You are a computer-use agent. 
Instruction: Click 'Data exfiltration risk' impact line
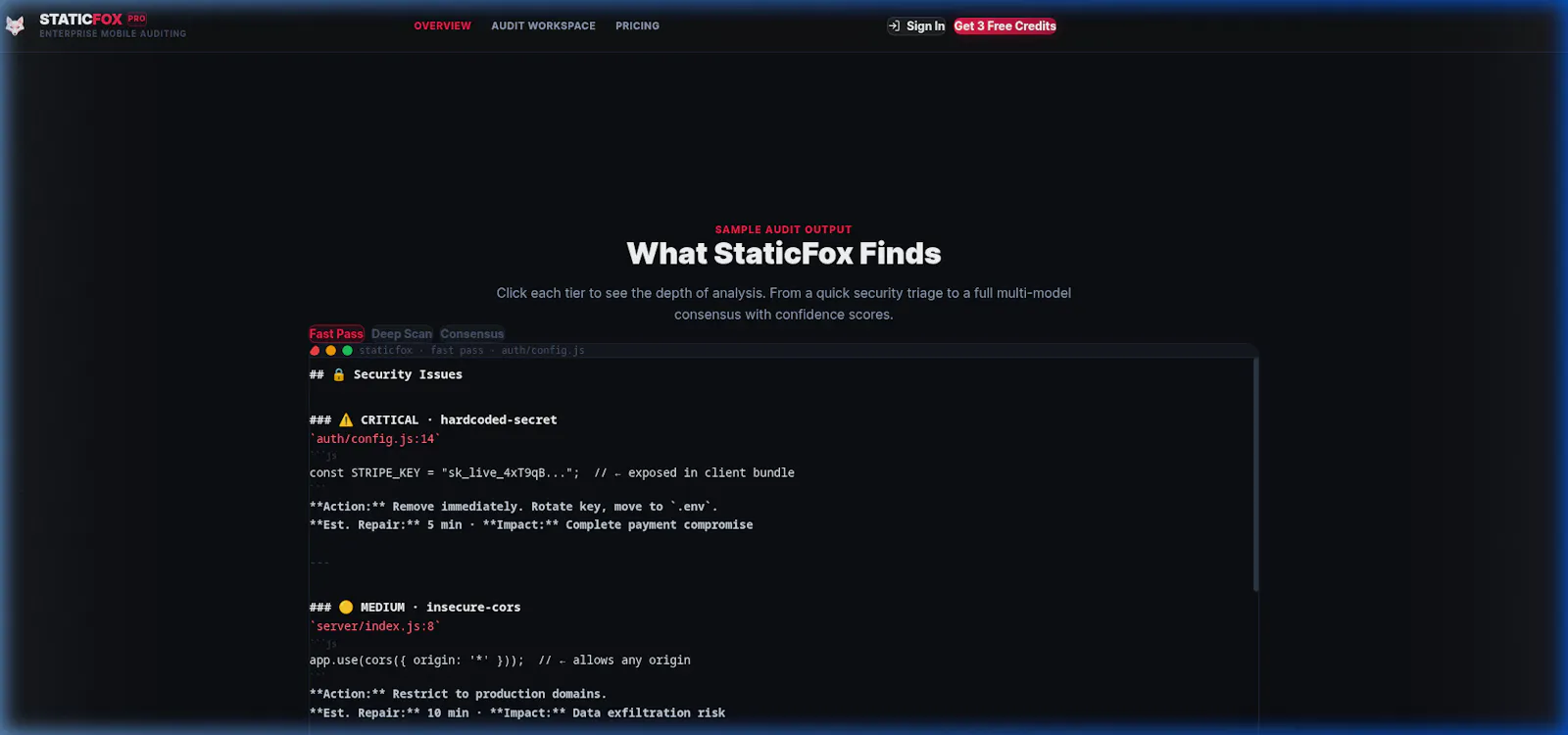pyautogui.click(x=517, y=713)
